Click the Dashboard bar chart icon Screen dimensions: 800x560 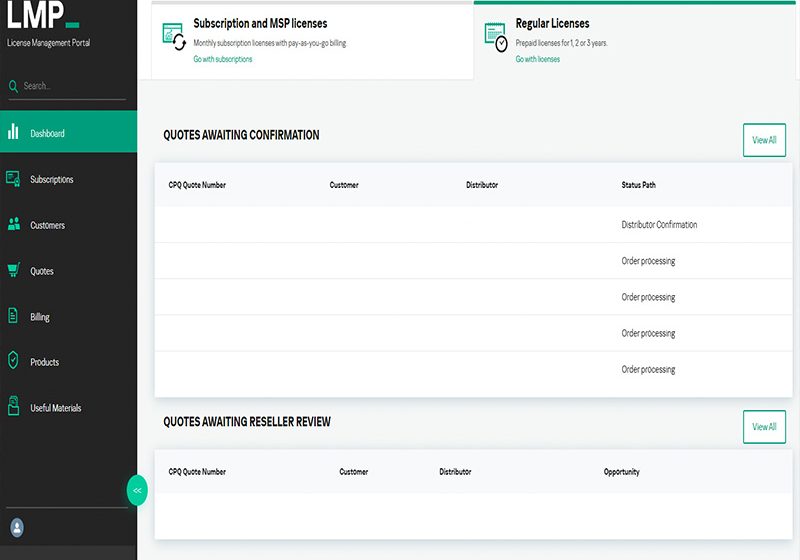pyautogui.click(x=13, y=132)
